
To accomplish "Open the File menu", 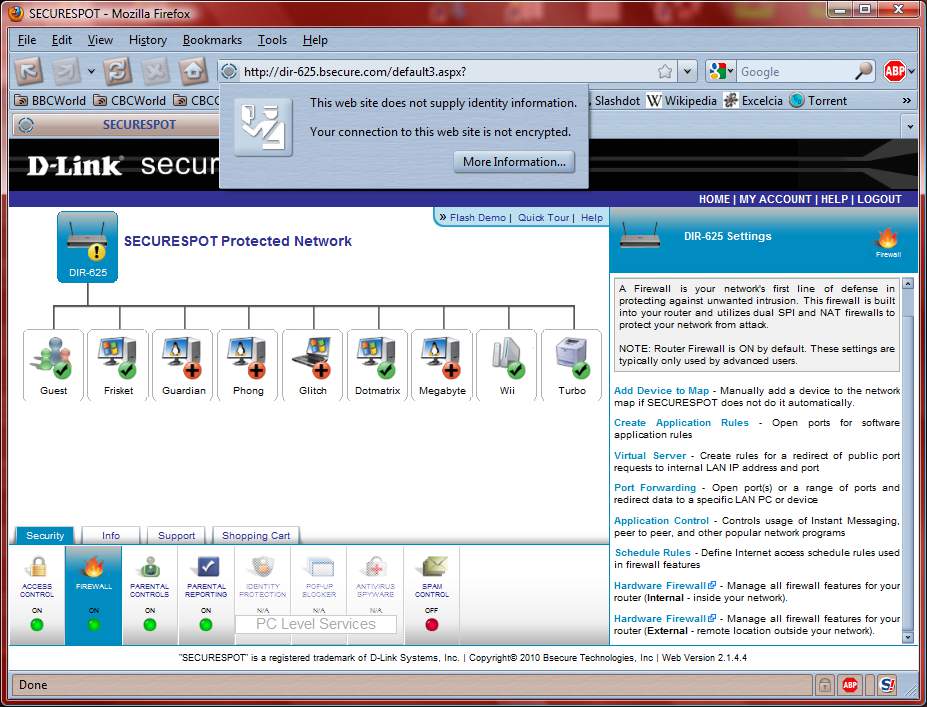I will [27, 40].
